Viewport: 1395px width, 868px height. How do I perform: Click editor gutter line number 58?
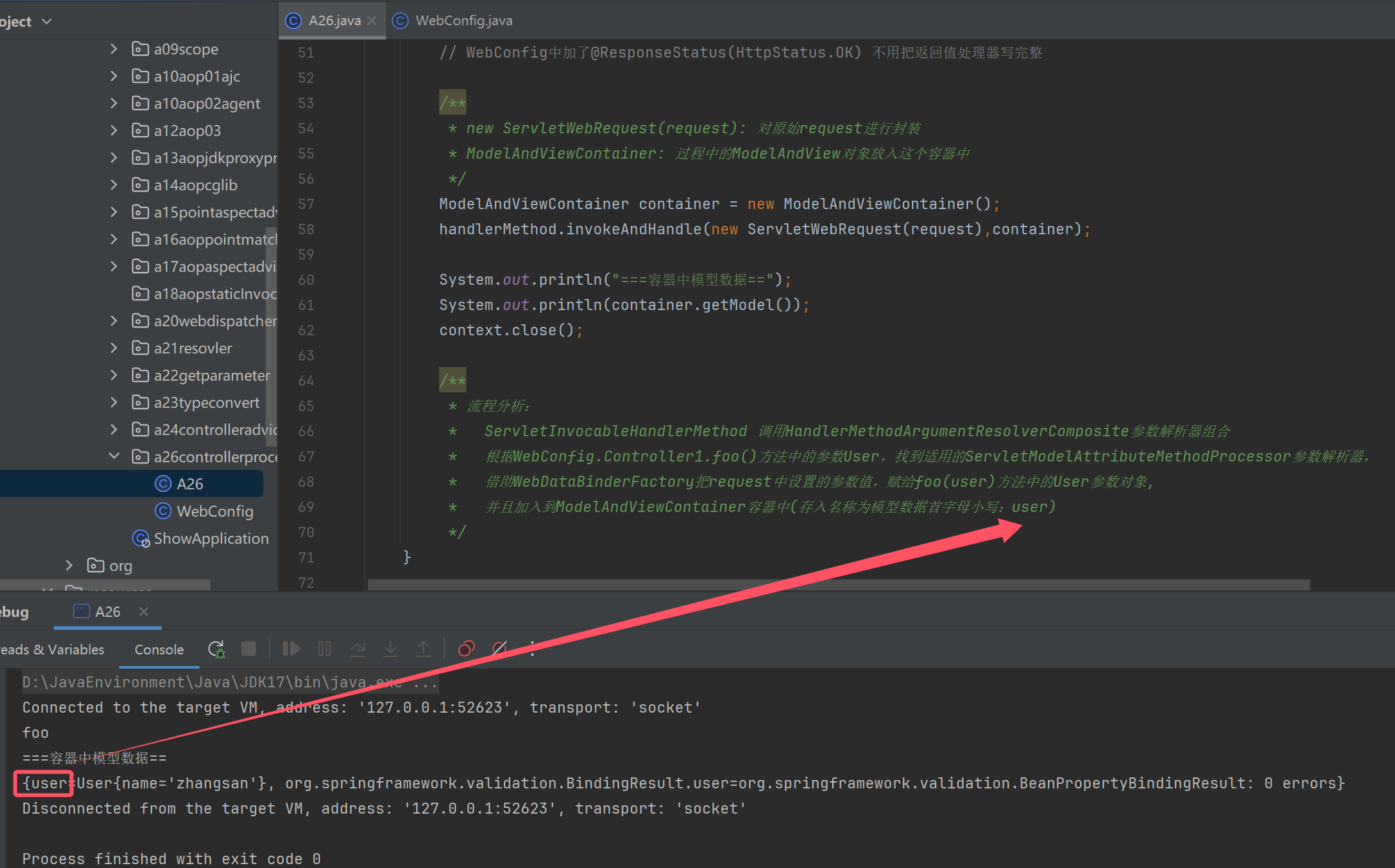point(306,229)
